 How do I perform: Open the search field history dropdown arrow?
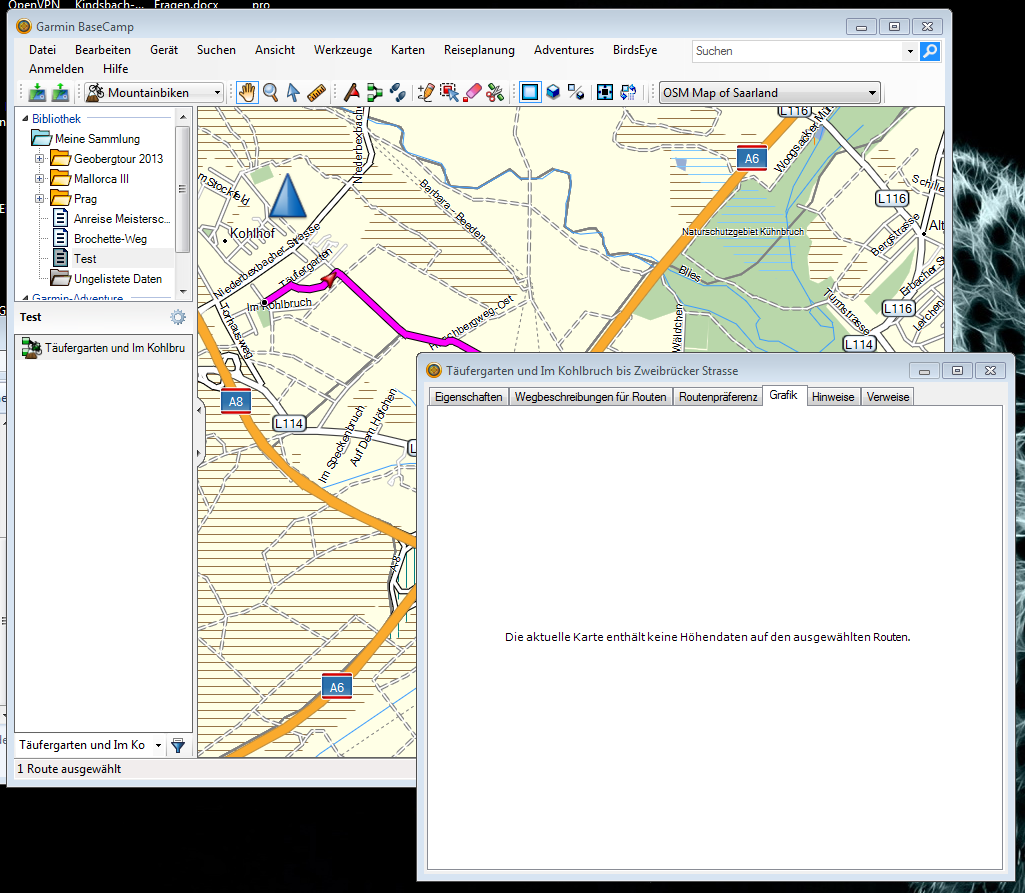(x=910, y=51)
